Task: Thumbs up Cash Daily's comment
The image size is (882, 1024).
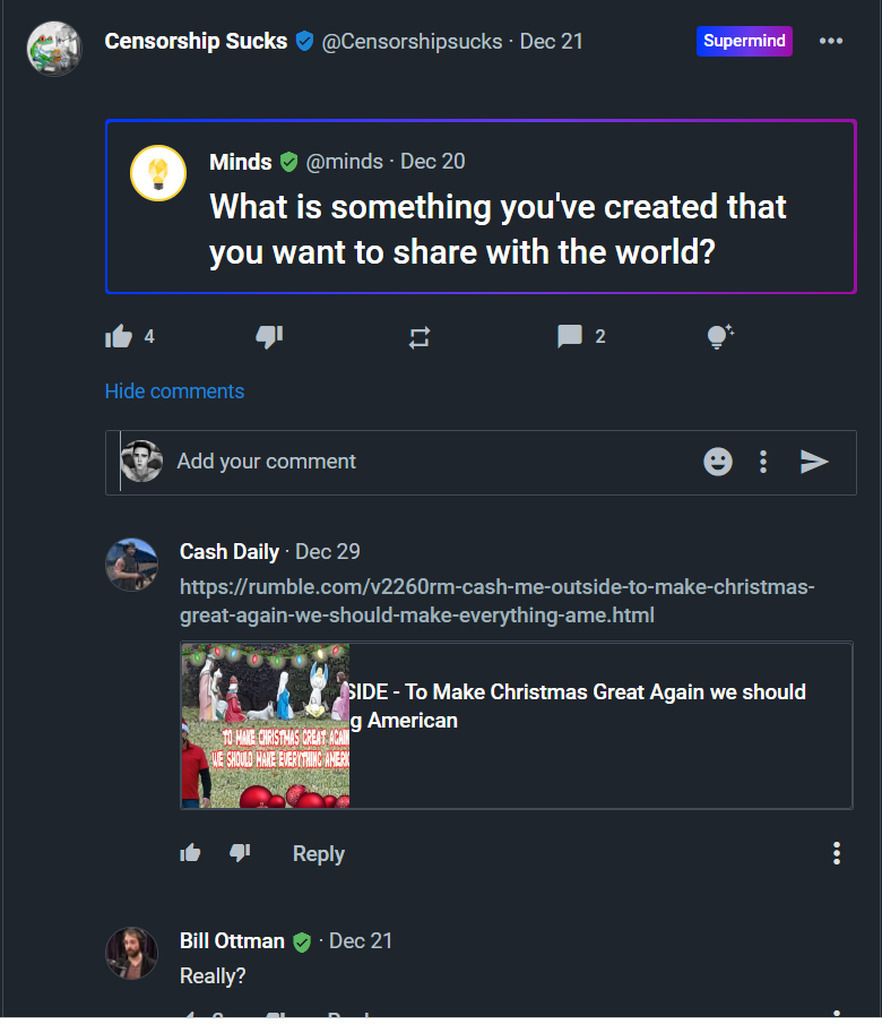Action: pos(190,853)
